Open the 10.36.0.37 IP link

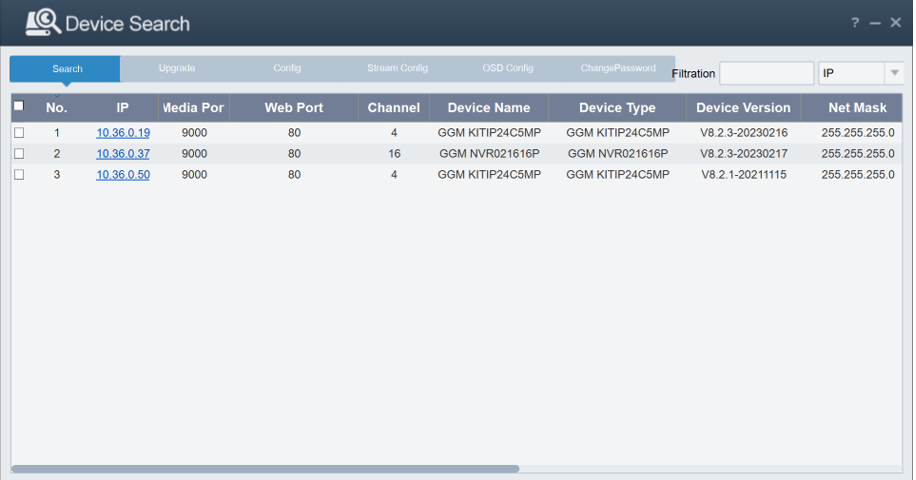pos(123,154)
